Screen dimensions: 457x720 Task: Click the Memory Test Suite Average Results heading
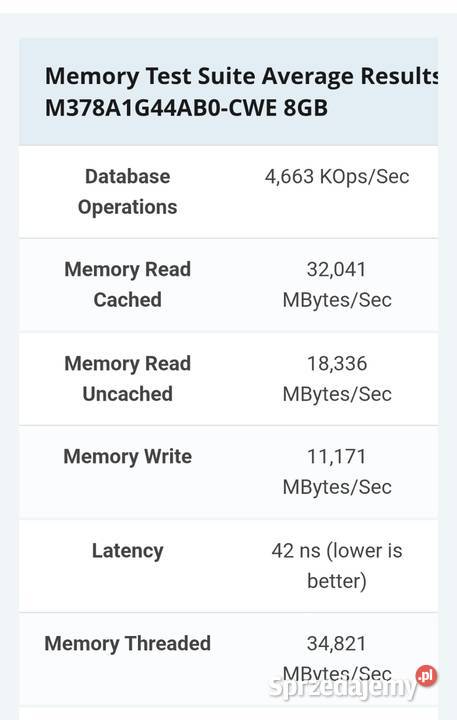pyautogui.click(x=242, y=76)
